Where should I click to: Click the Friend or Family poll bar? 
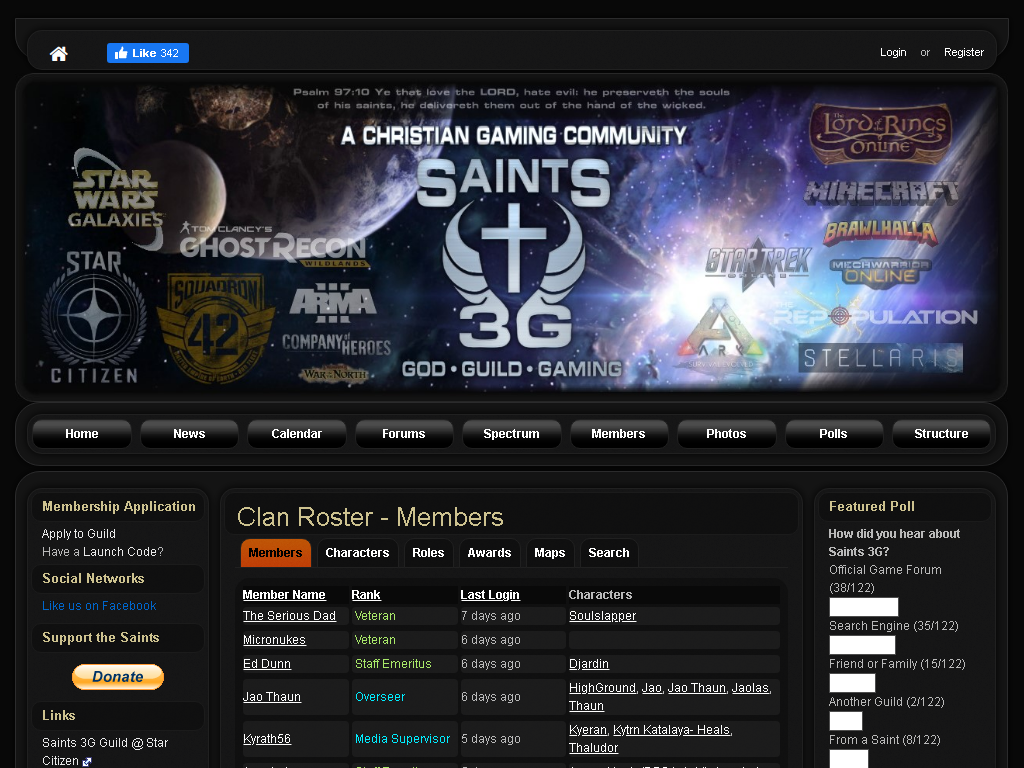click(852, 683)
